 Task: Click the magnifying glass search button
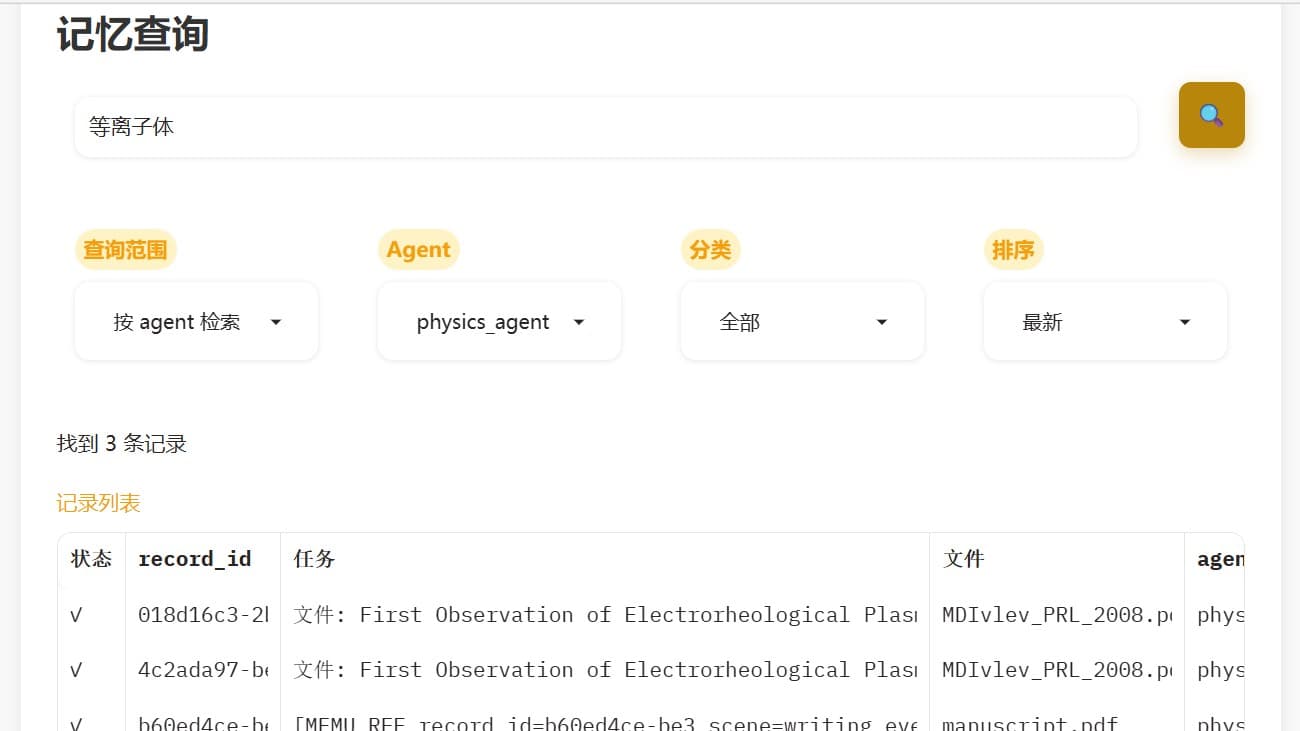(1211, 115)
